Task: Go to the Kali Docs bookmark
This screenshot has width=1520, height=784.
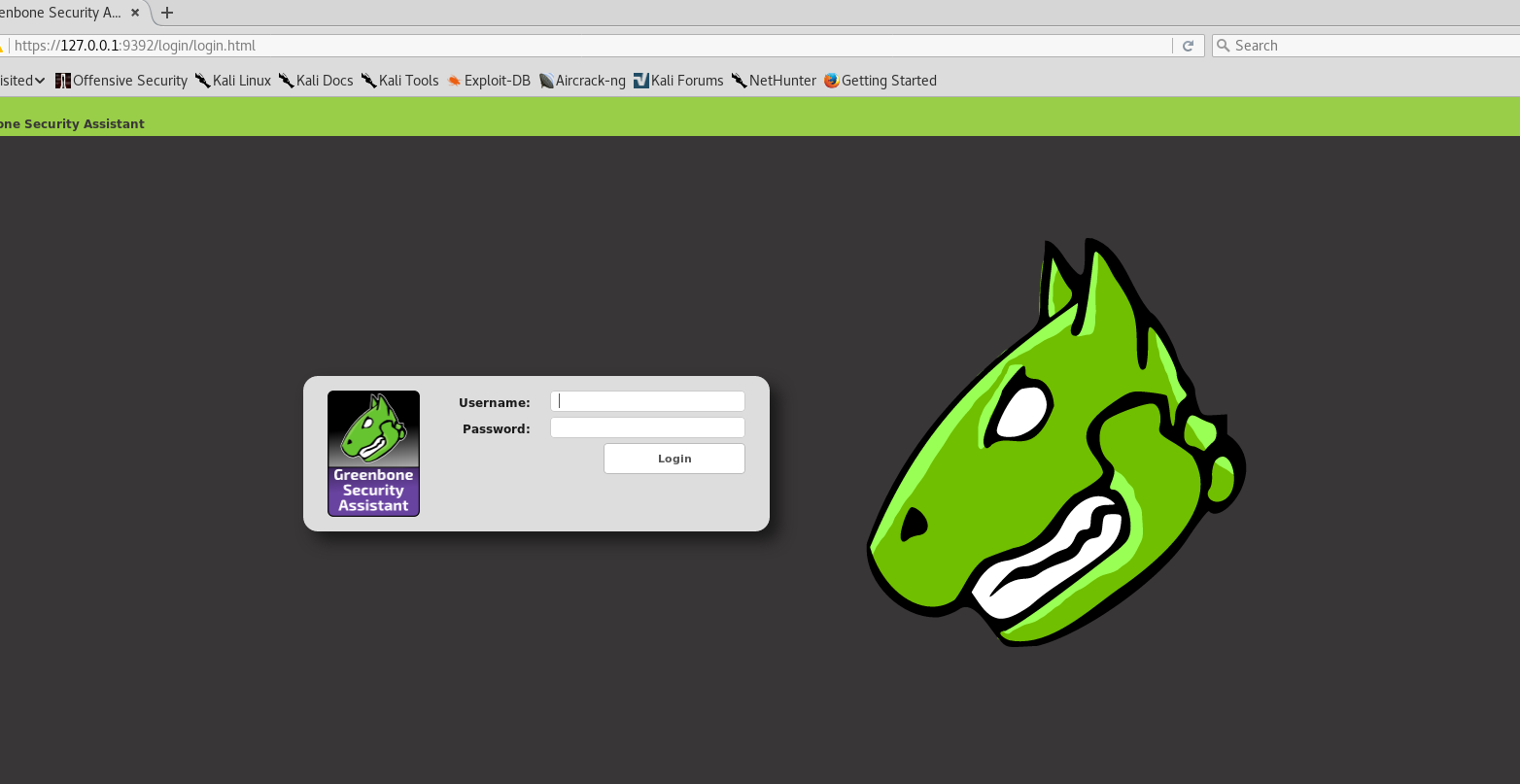Action: (316, 81)
